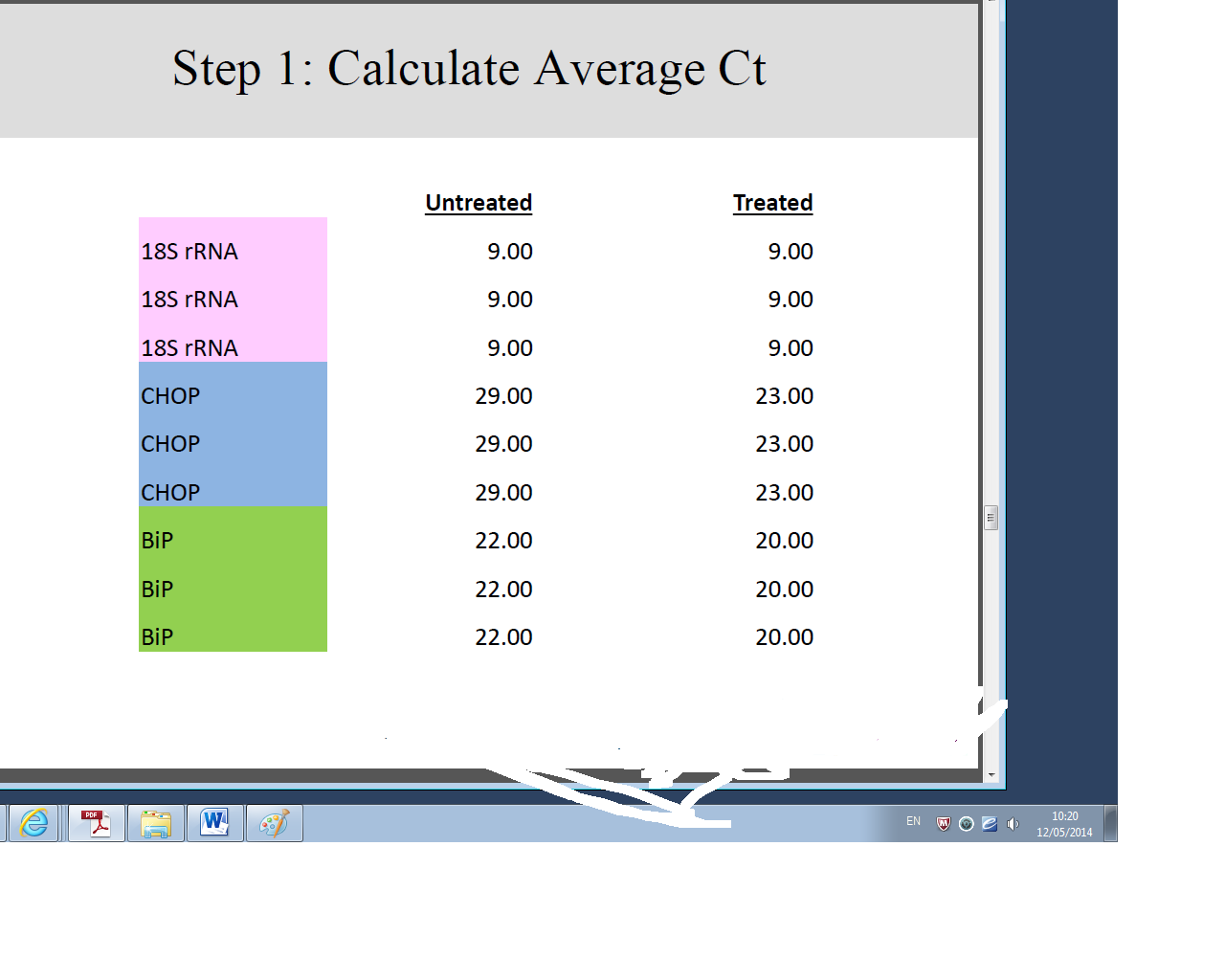This screenshot has height=980, width=1225.
Task: Click the pink 18S rRNA block
Action: pos(233,289)
